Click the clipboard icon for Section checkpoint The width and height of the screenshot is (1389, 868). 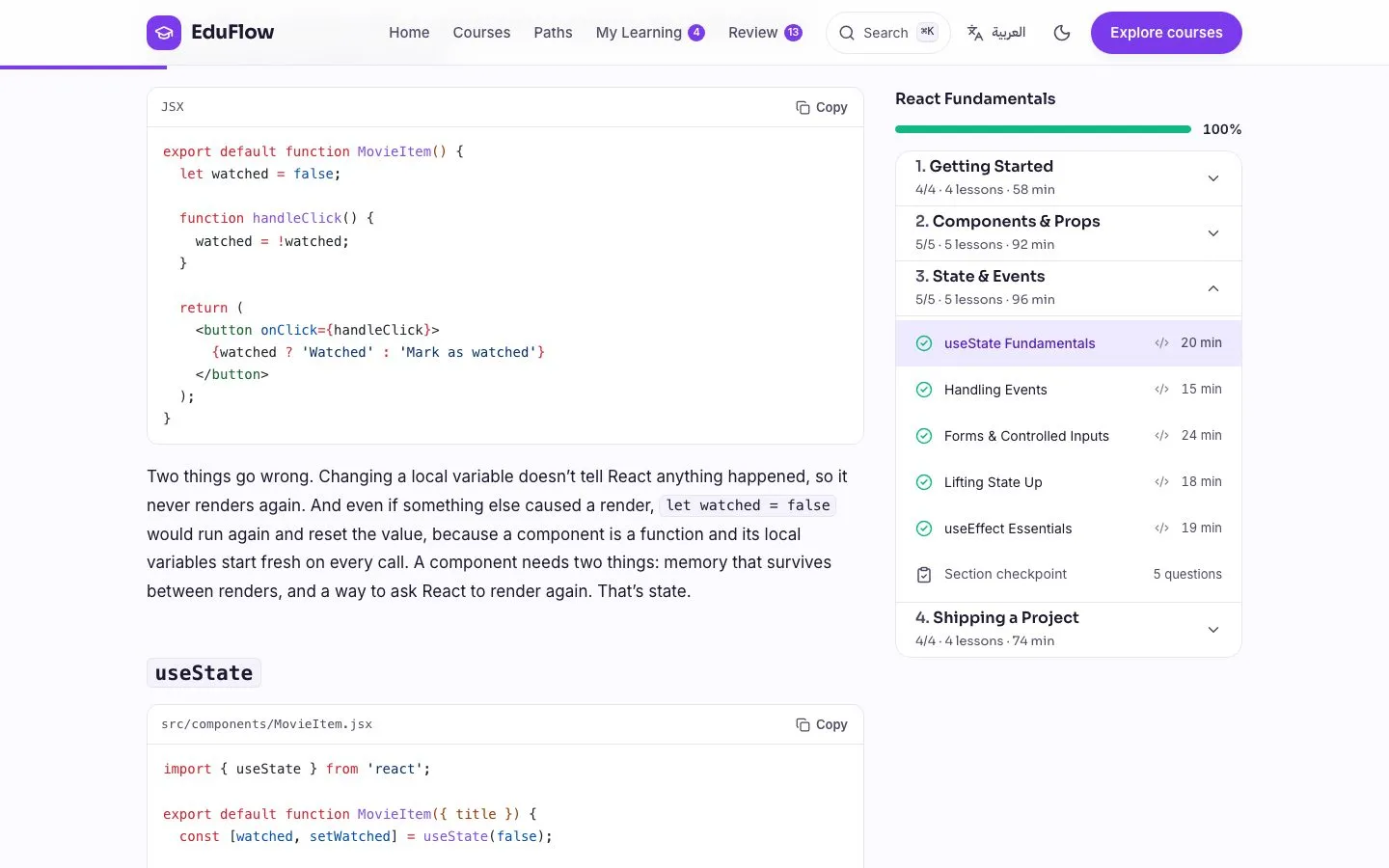pos(924,575)
